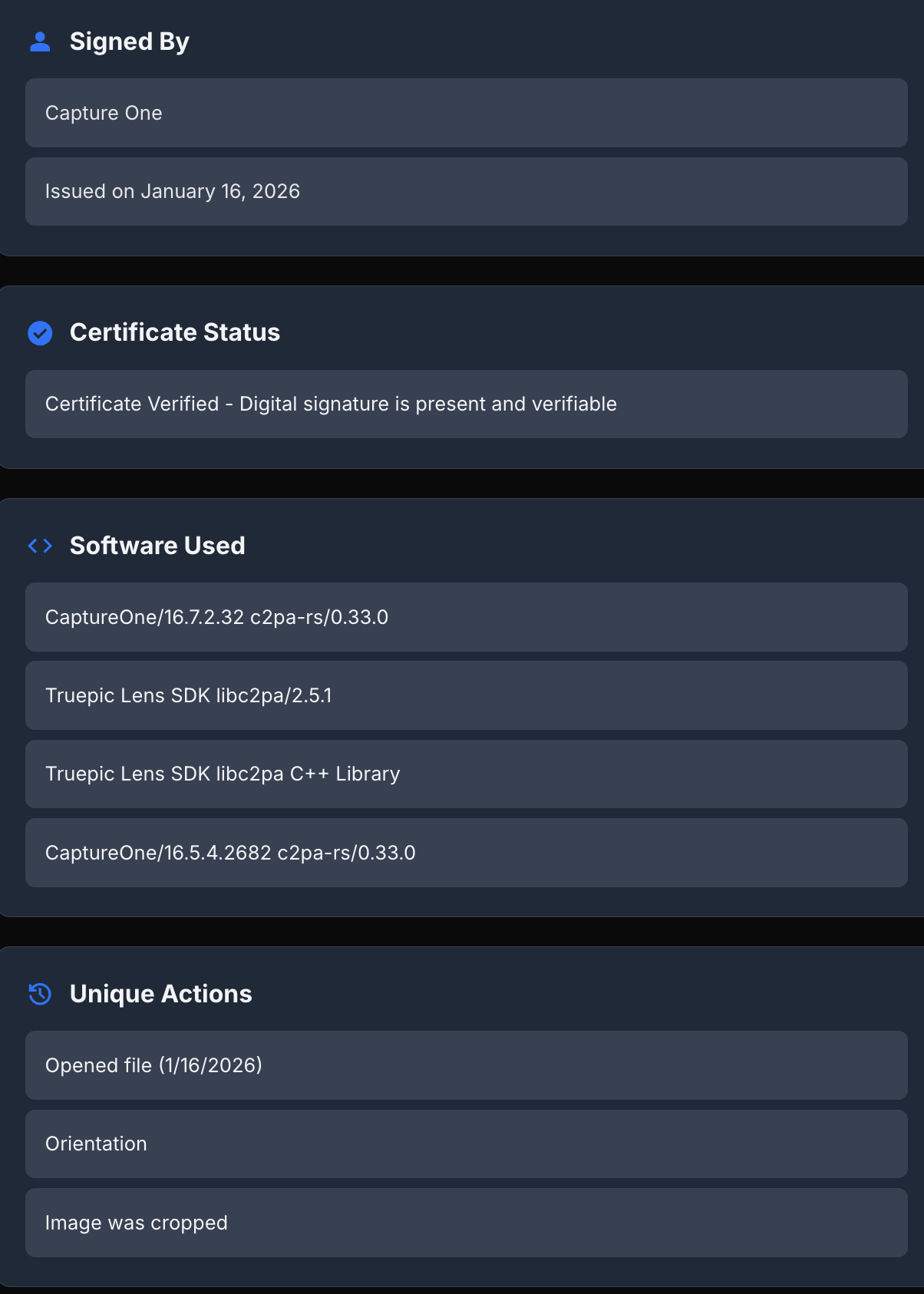Select the Signed By section heading
The width and height of the screenshot is (924, 1294).
point(129,41)
